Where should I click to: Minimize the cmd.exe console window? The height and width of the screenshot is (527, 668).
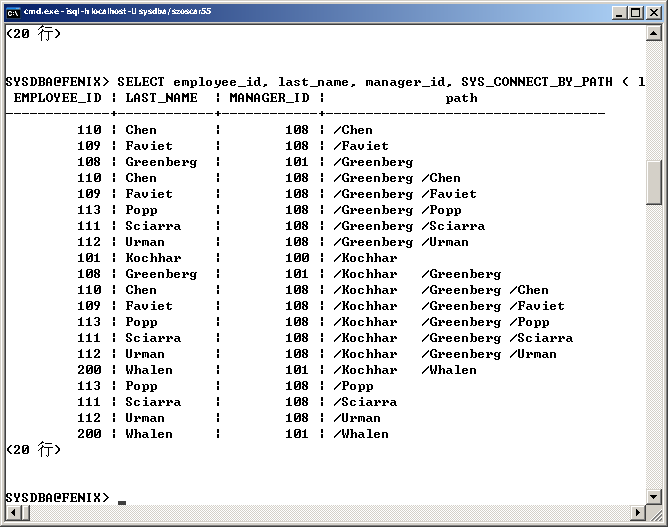tap(619, 13)
